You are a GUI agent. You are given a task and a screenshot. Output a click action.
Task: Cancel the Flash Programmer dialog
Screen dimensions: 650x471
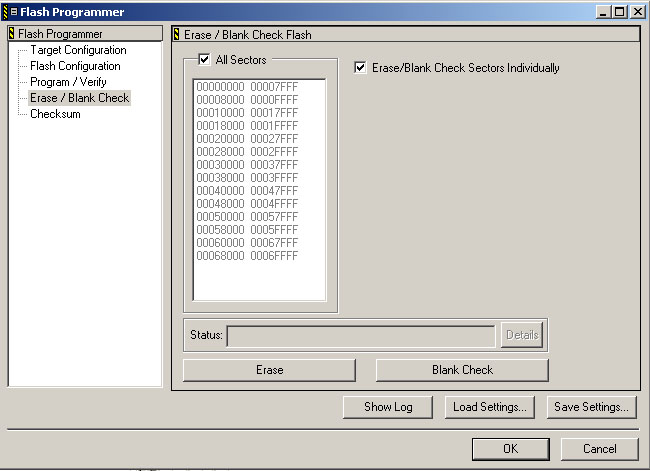(599, 449)
